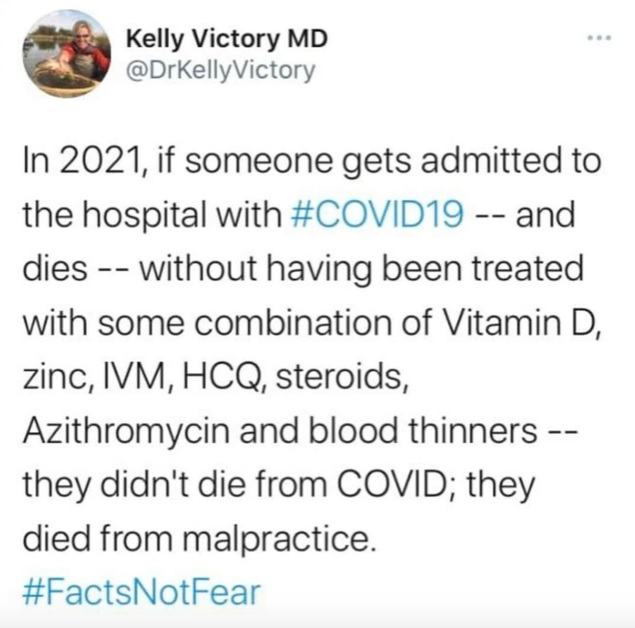Click the word "Azithromycin" in the tweet
The height and width of the screenshot is (628, 635).
tap(126, 431)
